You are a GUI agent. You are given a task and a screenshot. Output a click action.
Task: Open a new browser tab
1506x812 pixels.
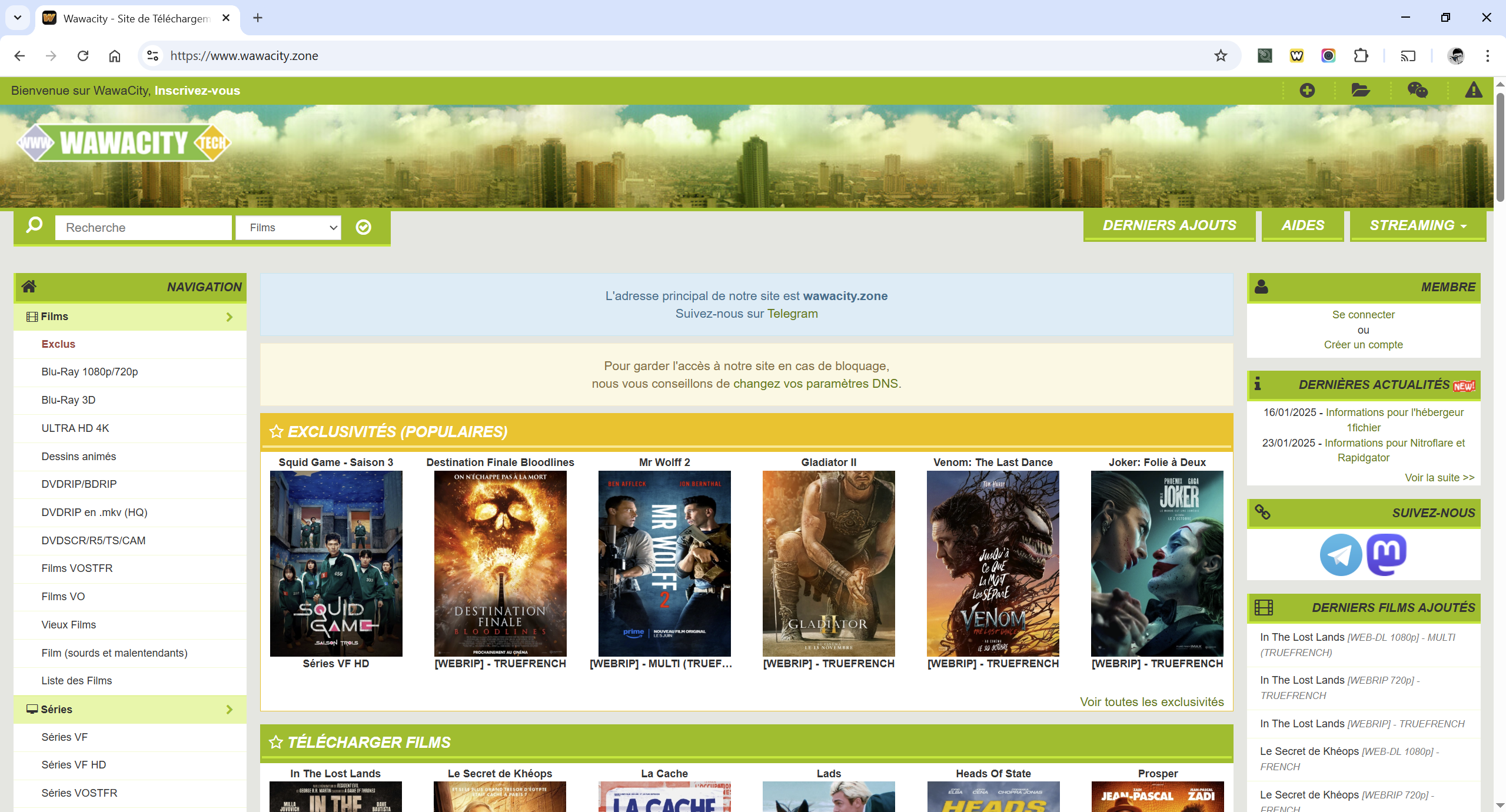(x=258, y=18)
